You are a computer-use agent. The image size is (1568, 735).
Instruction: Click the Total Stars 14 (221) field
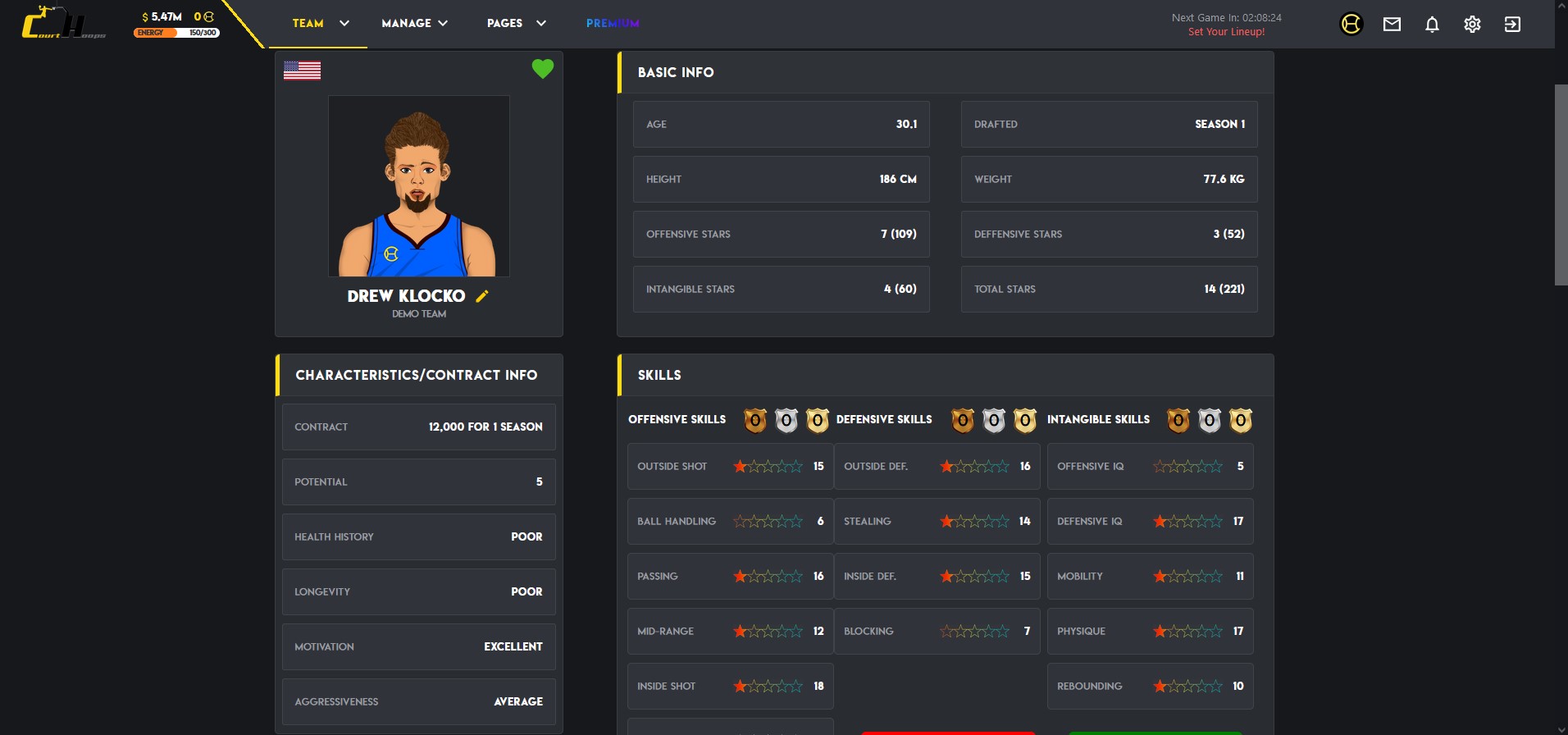tap(1110, 289)
